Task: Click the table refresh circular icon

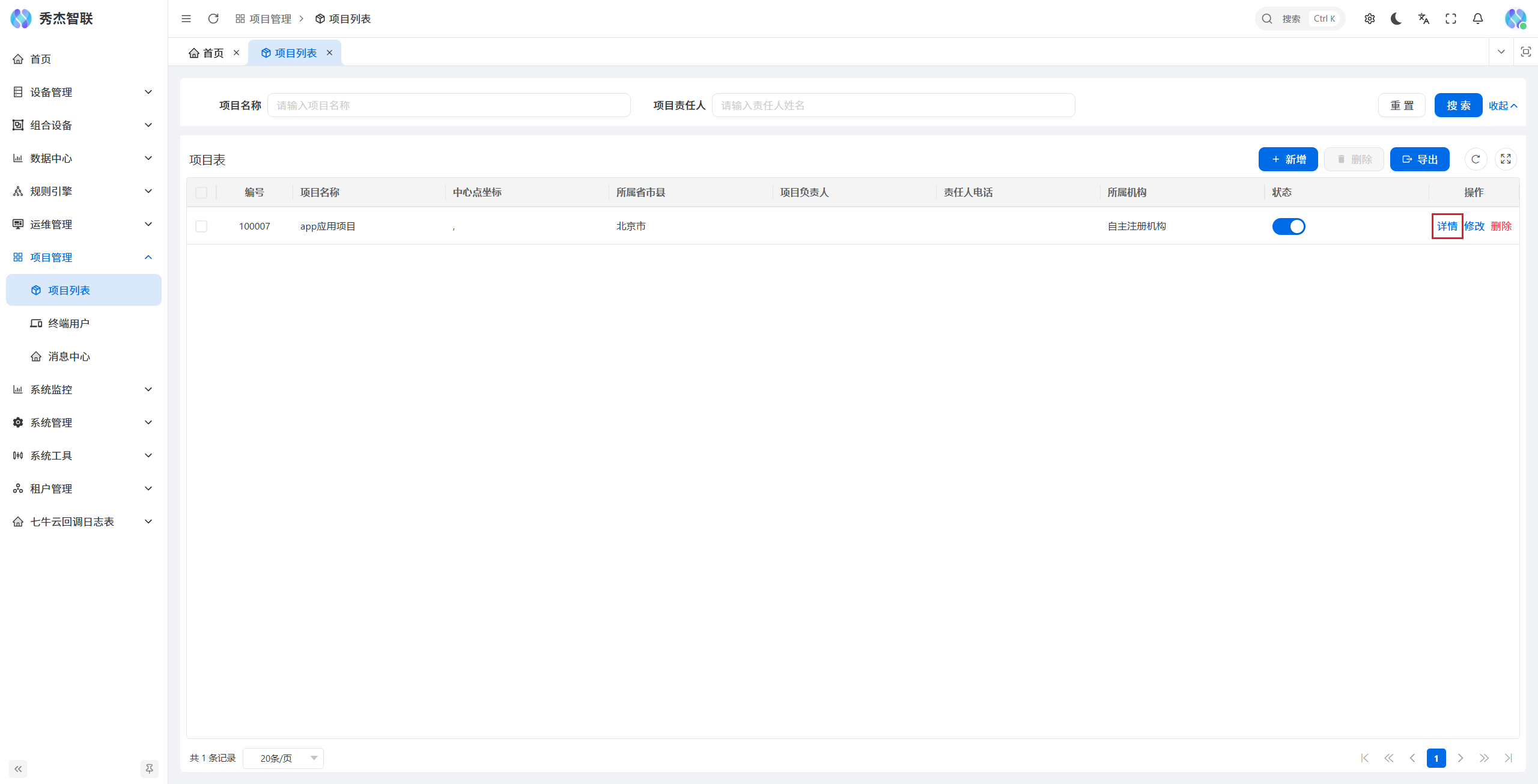Action: coord(1476,159)
